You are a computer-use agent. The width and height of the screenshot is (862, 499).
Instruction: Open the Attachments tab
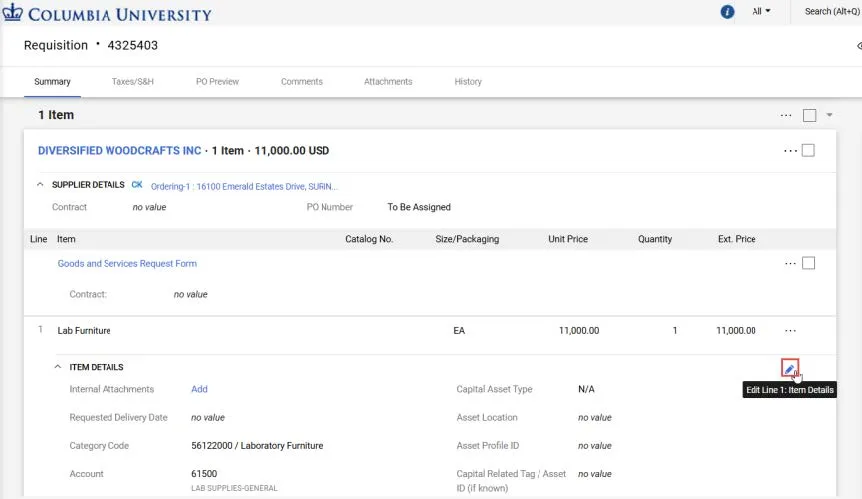tap(388, 81)
